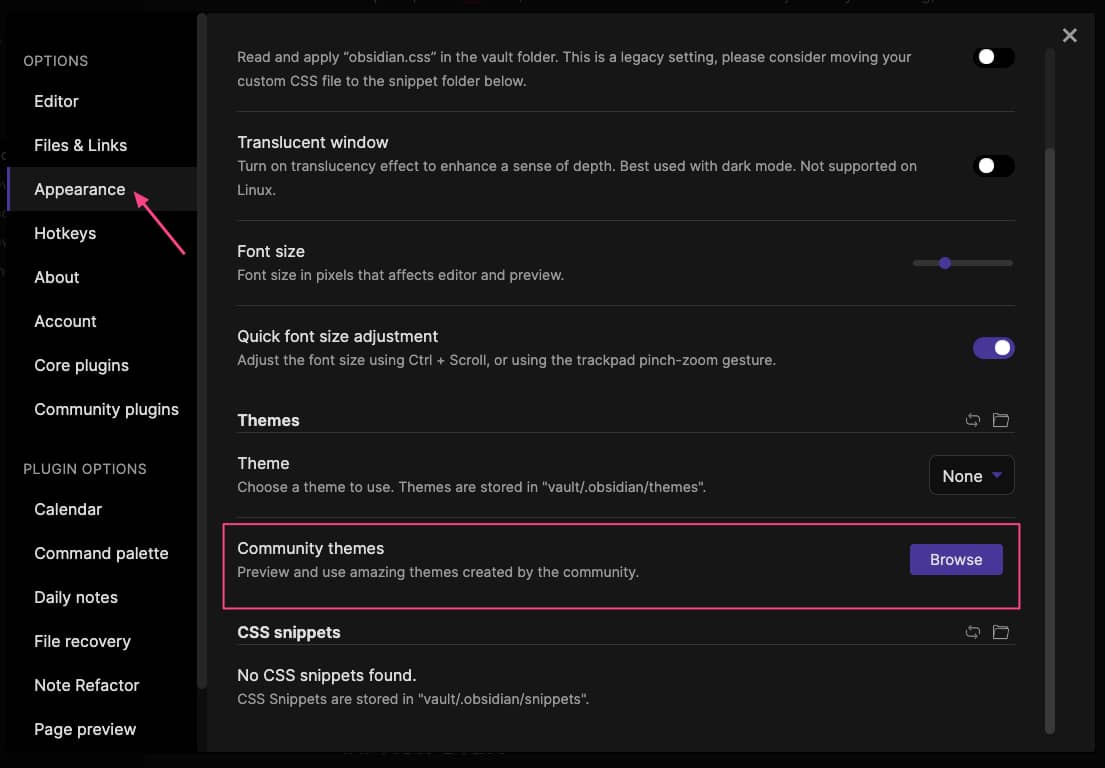Close the settings dialog
1105x768 pixels.
1069,35
